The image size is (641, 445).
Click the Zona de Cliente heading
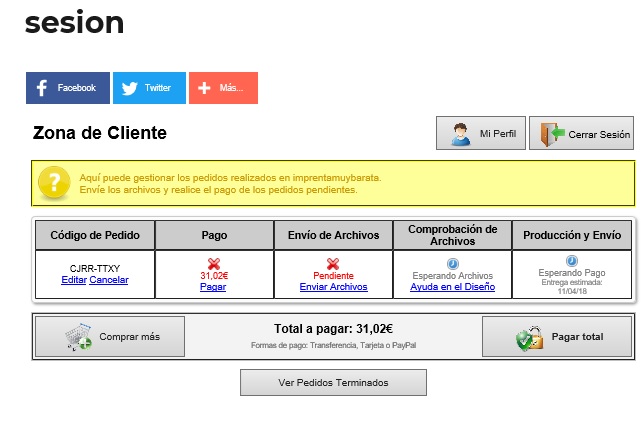[x=100, y=133]
